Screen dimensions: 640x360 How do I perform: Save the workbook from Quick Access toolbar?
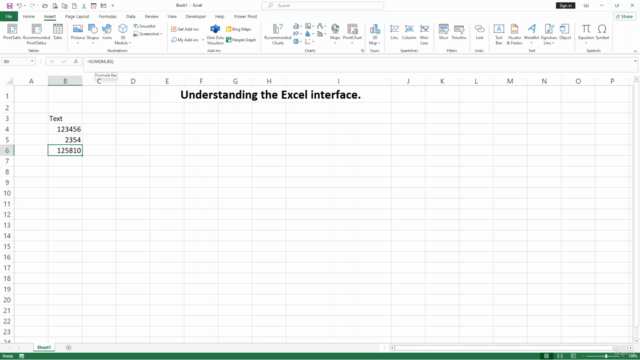tap(9, 6)
